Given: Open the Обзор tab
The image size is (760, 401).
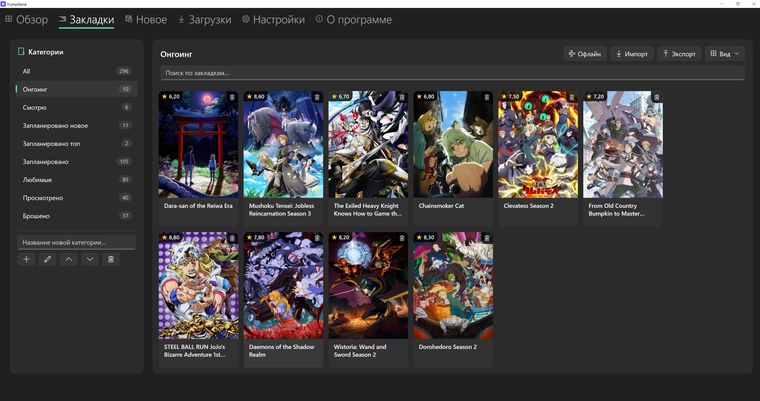Looking at the screenshot, I should (27, 20).
